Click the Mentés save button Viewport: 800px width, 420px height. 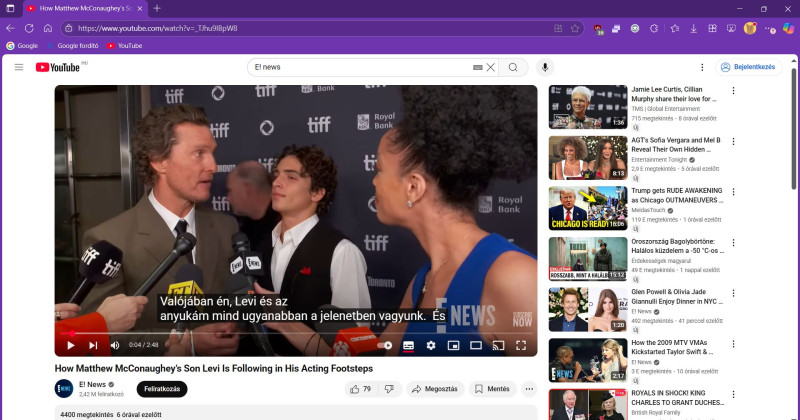click(x=492, y=389)
